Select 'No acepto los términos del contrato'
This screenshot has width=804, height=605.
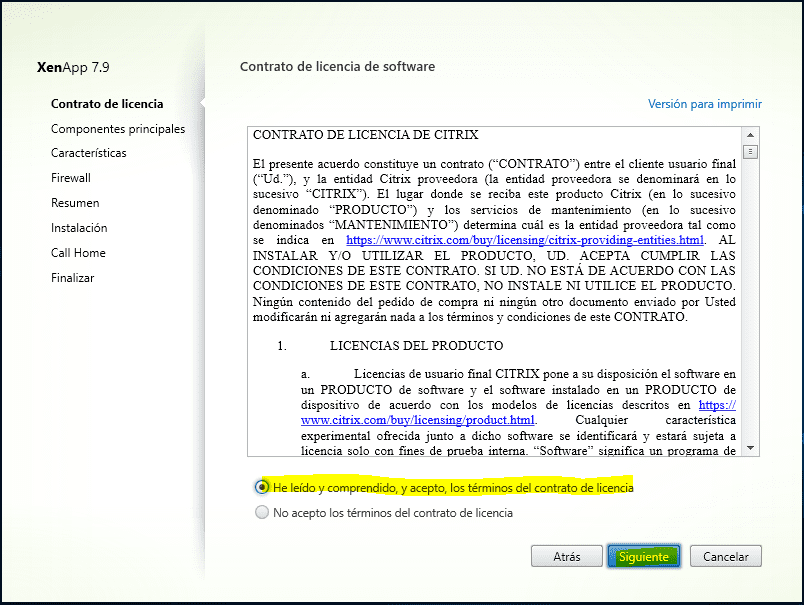(x=262, y=512)
